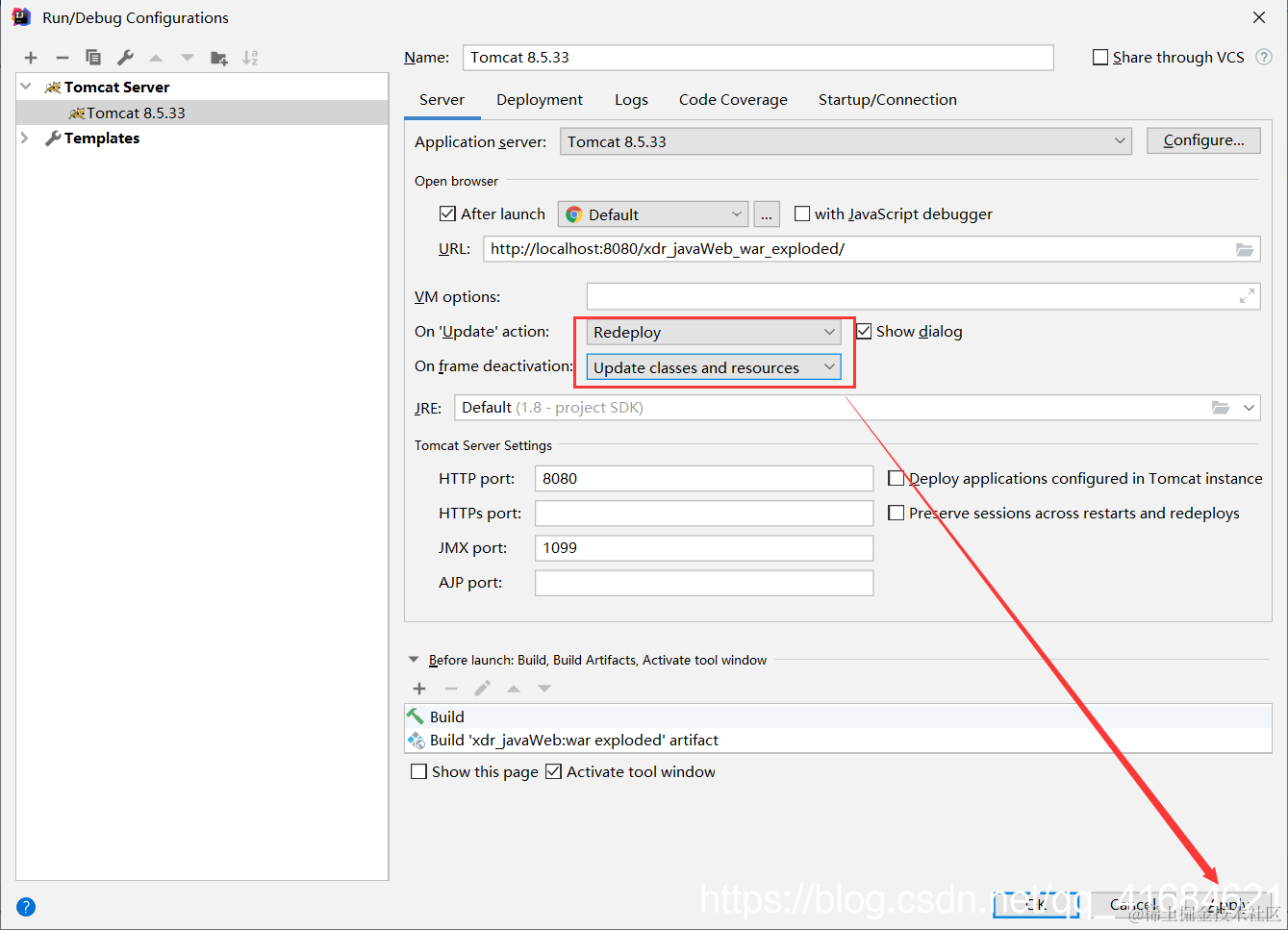Expand the Templates tree node
1288x930 pixels.
pos(25,138)
